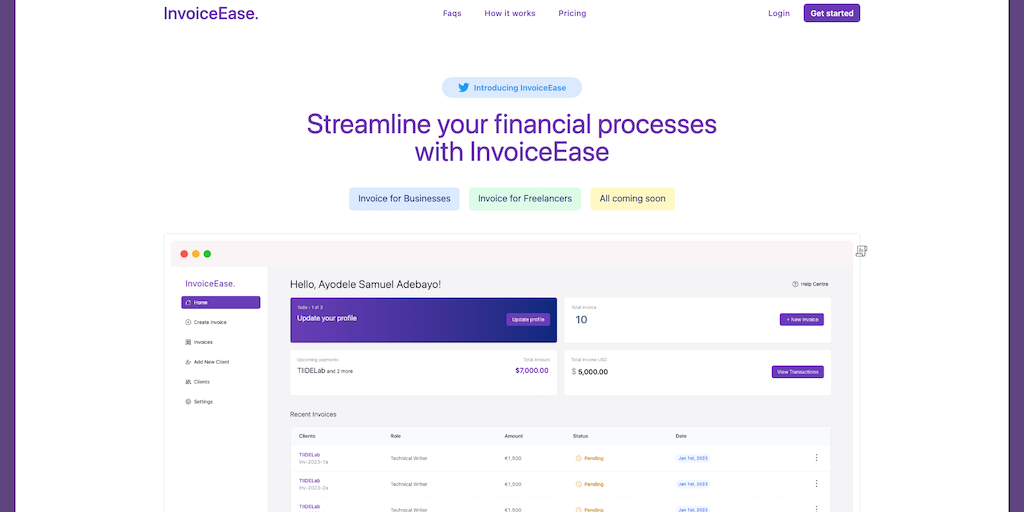Image resolution: width=1024 pixels, height=512 pixels.
Task: Click the Clients column header
Action: click(x=307, y=436)
